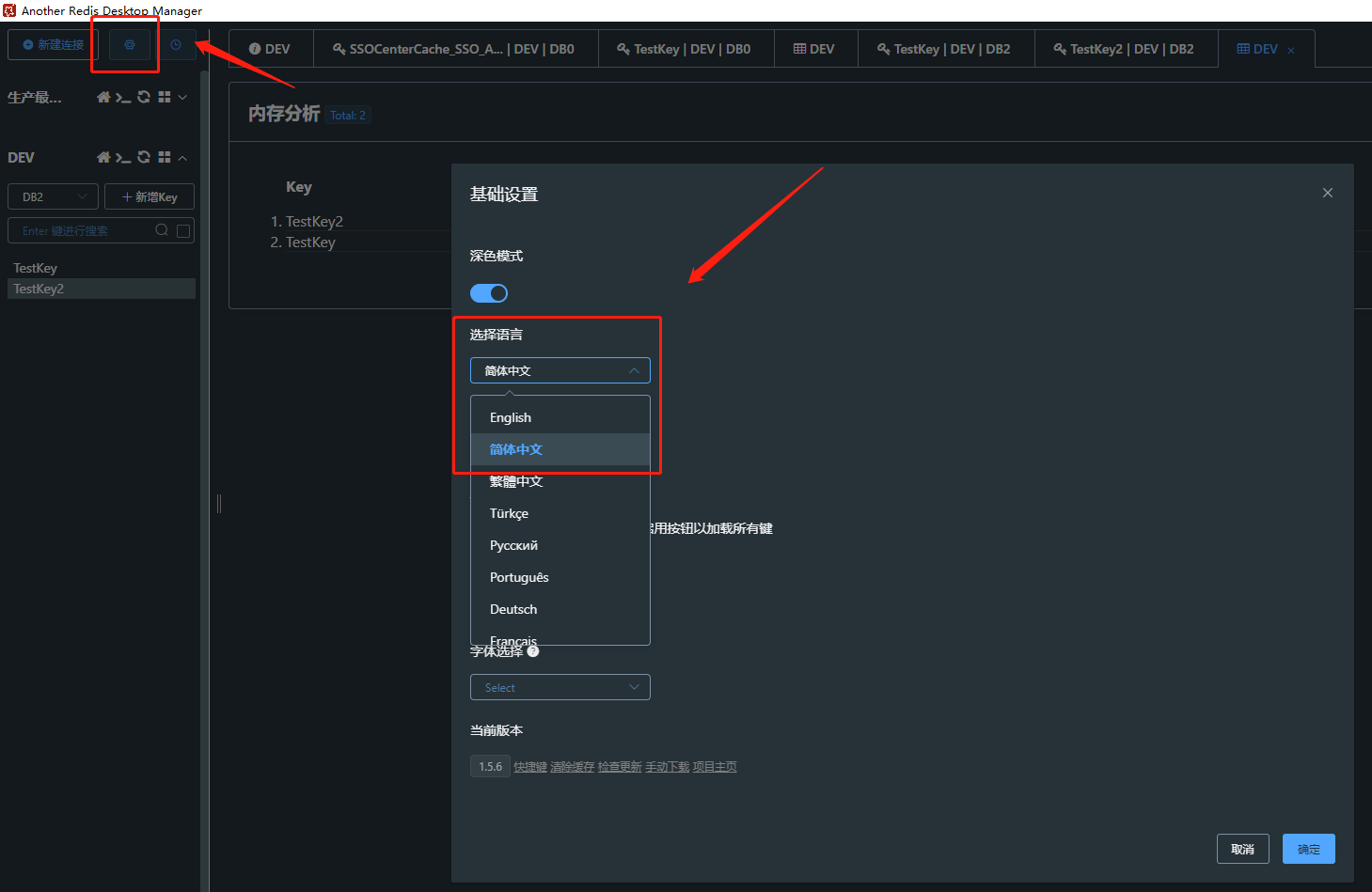
Task: Choose Português from language list
Action: point(560,577)
